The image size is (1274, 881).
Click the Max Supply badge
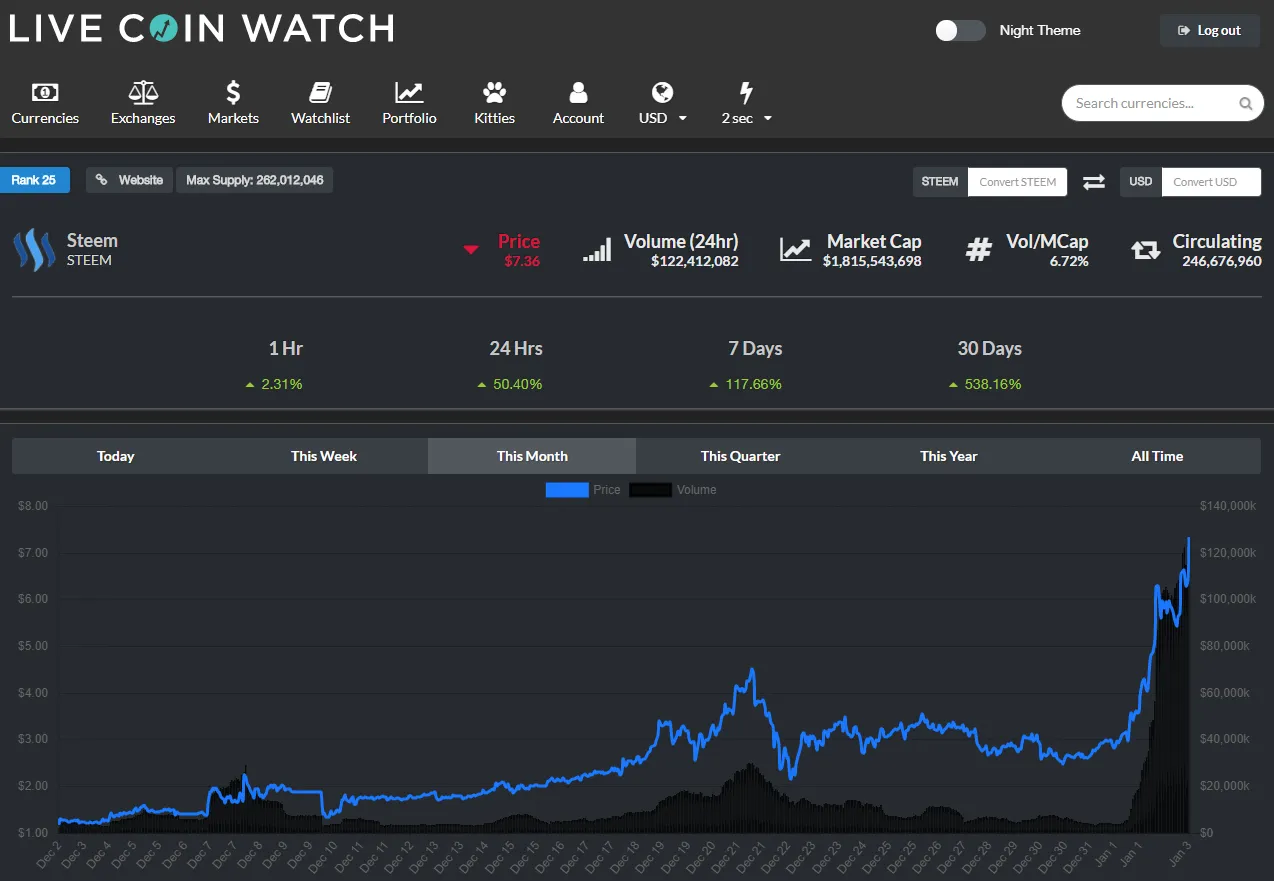pos(255,180)
